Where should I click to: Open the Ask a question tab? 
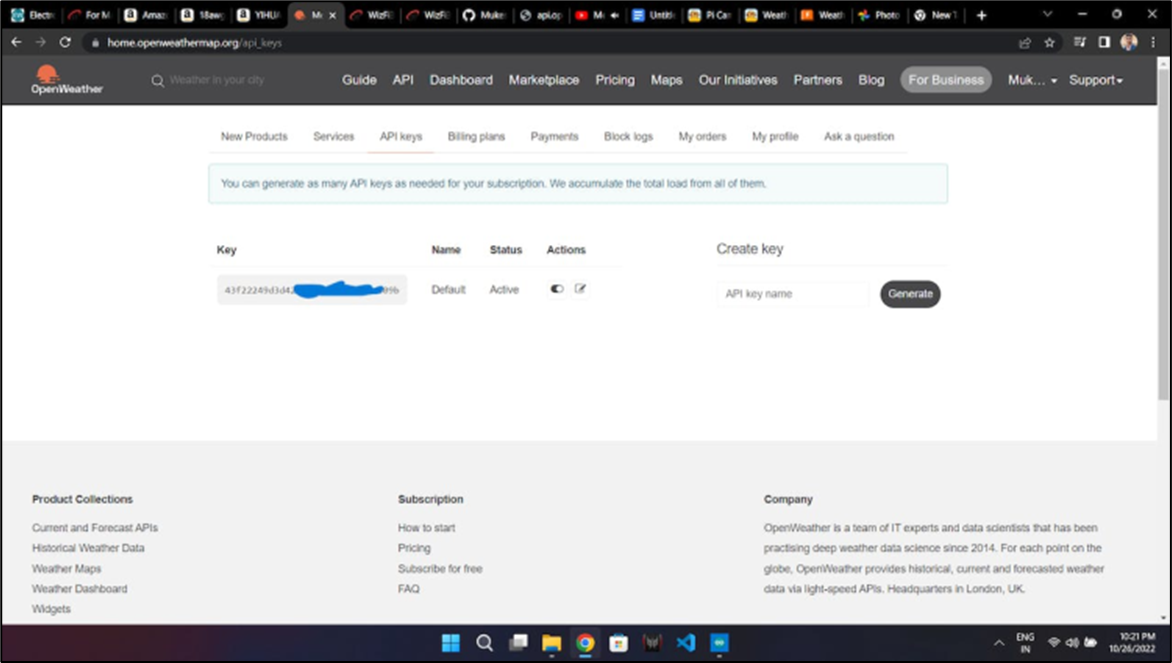coord(859,137)
